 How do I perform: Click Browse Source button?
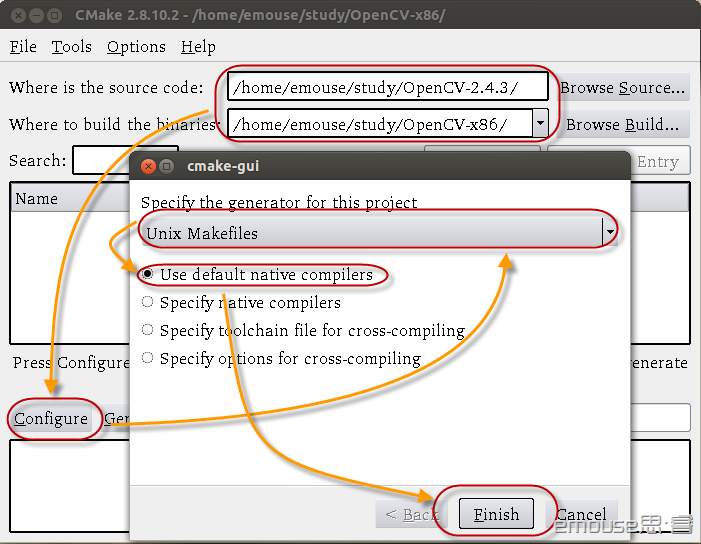tap(623, 87)
